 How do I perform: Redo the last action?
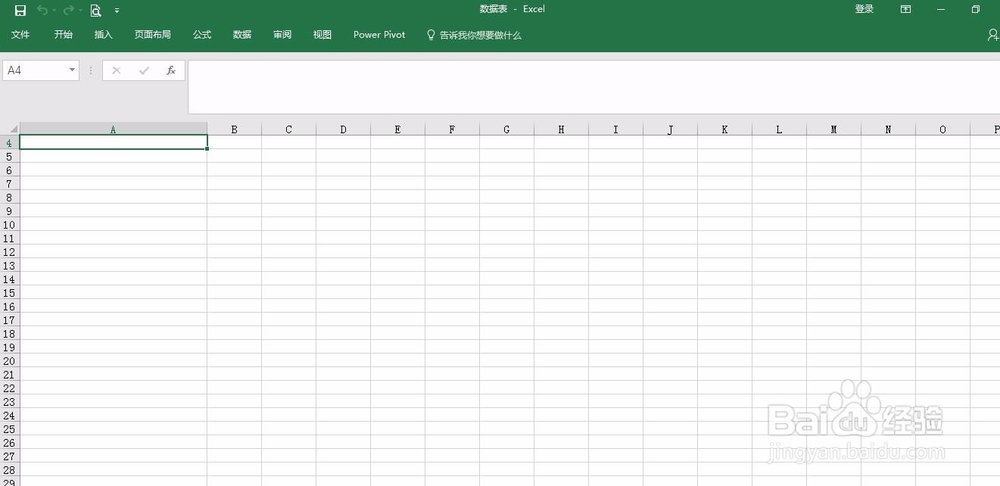click(68, 10)
